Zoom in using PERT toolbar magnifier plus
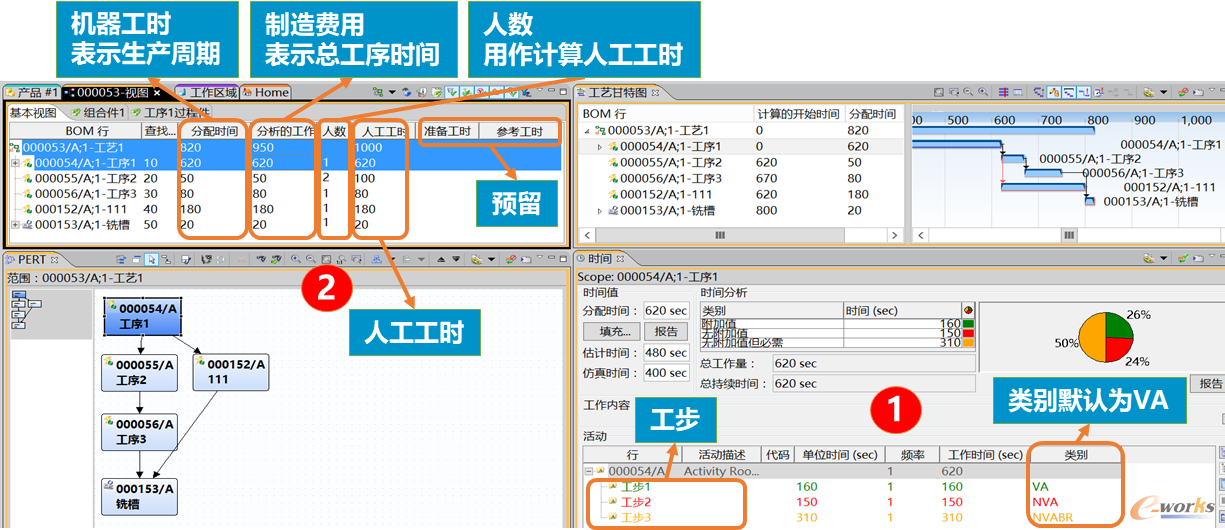The image size is (1225, 530). pos(296,259)
